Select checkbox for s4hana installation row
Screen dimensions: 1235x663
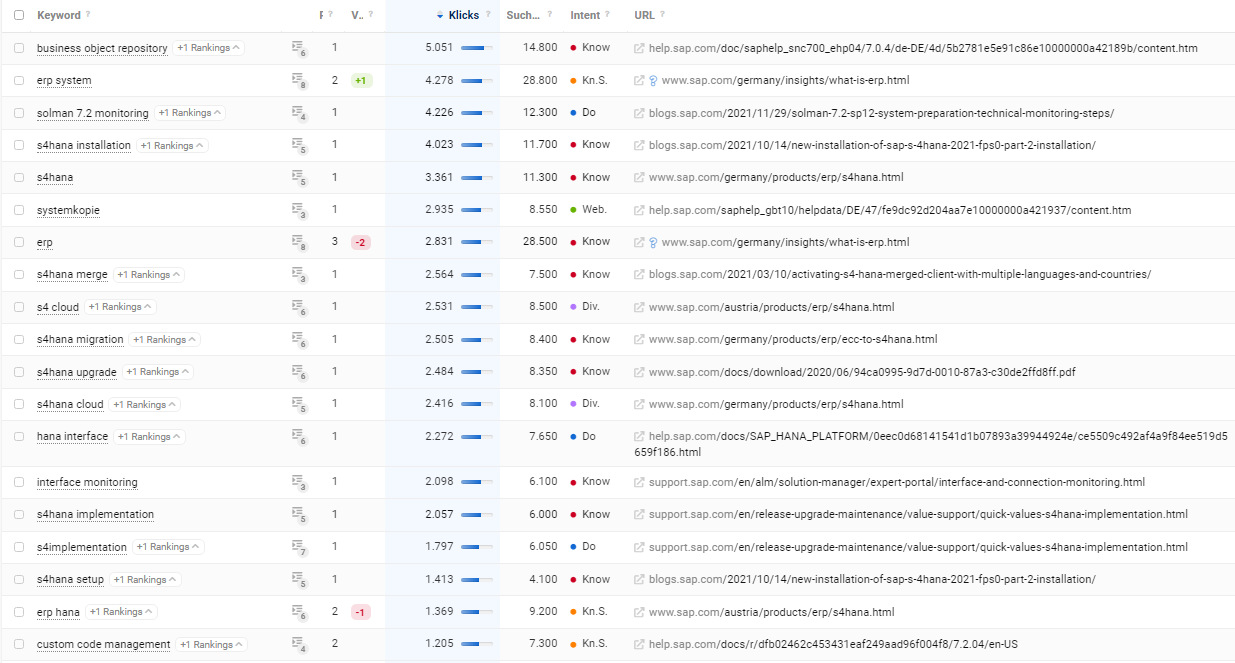point(19,145)
